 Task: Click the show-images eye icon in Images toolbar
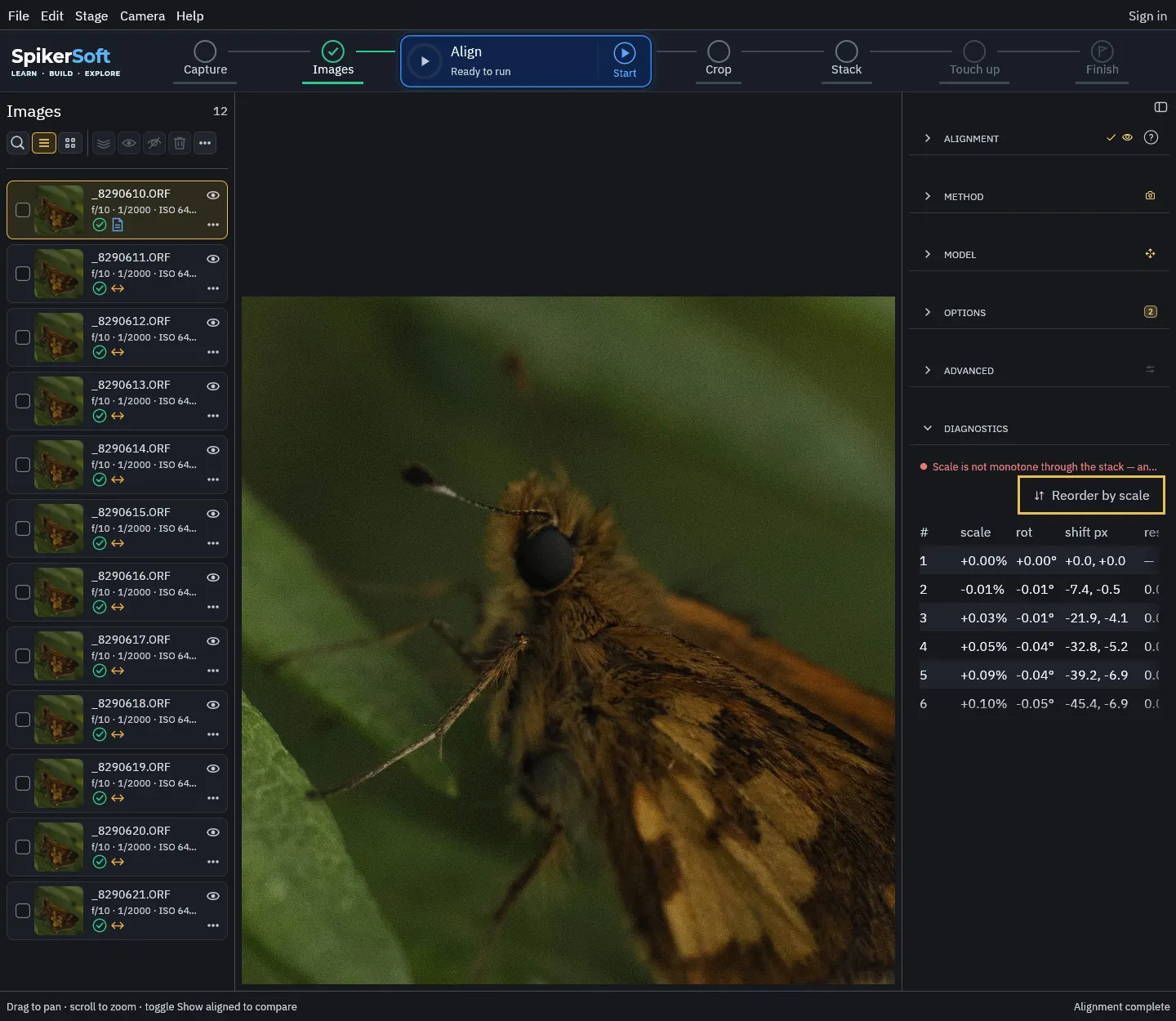[x=129, y=143]
